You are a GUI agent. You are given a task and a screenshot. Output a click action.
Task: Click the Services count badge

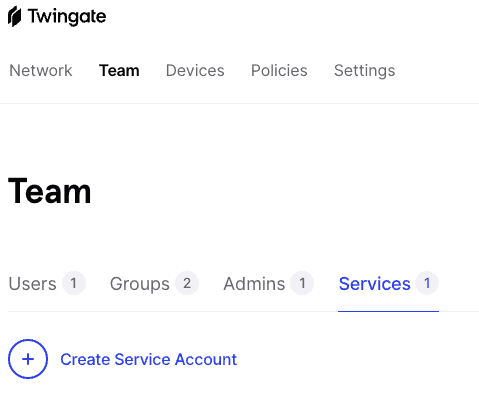(x=427, y=283)
